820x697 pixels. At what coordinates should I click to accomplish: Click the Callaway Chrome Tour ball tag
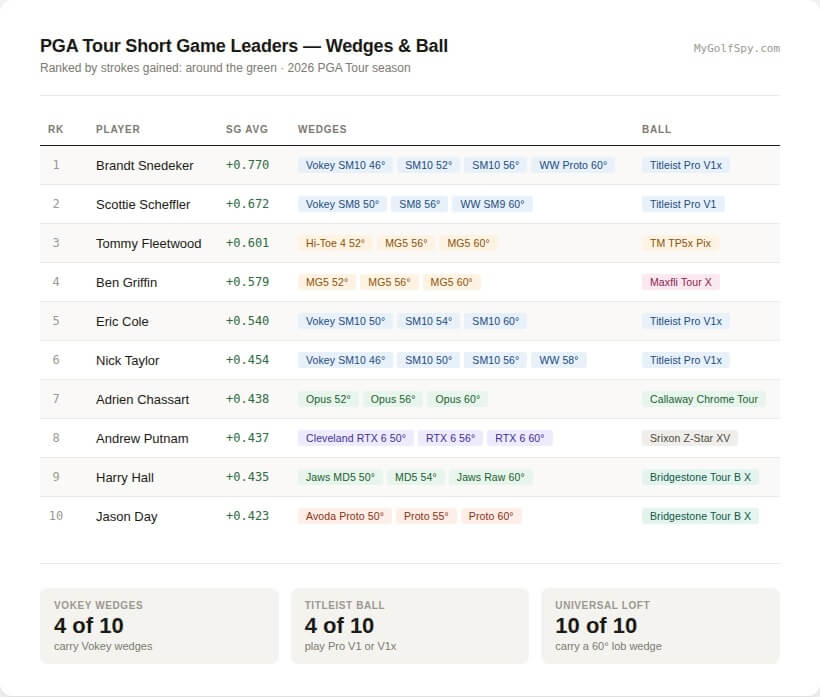click(703, 399)
